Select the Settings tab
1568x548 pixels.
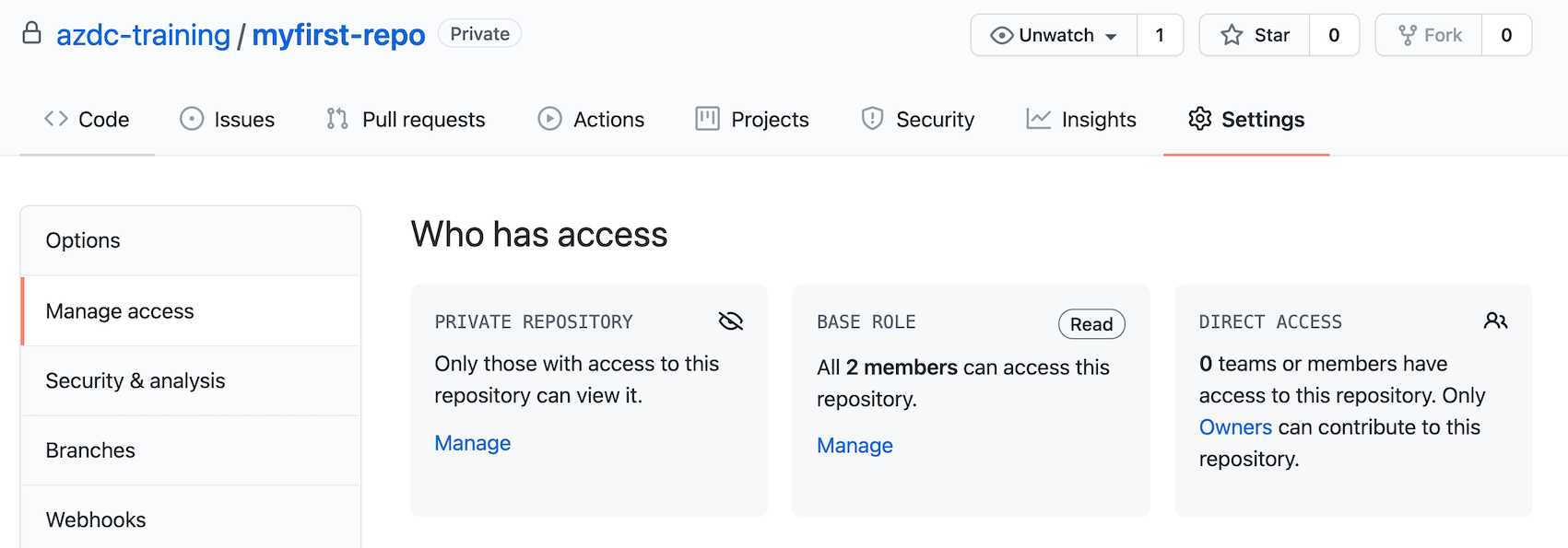[x=1246, y=120]
